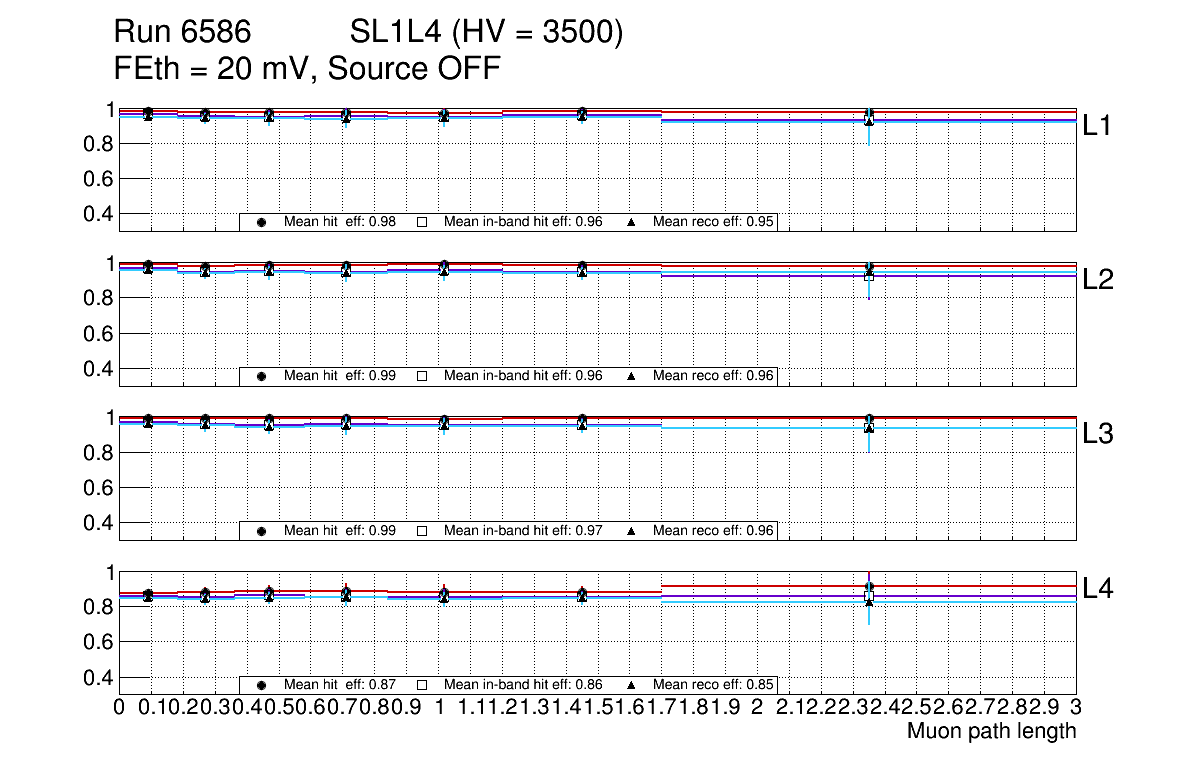Click the open square legend marker in panel L2
The width and height of the screenshot is (1196, 772).
point(422,376)
